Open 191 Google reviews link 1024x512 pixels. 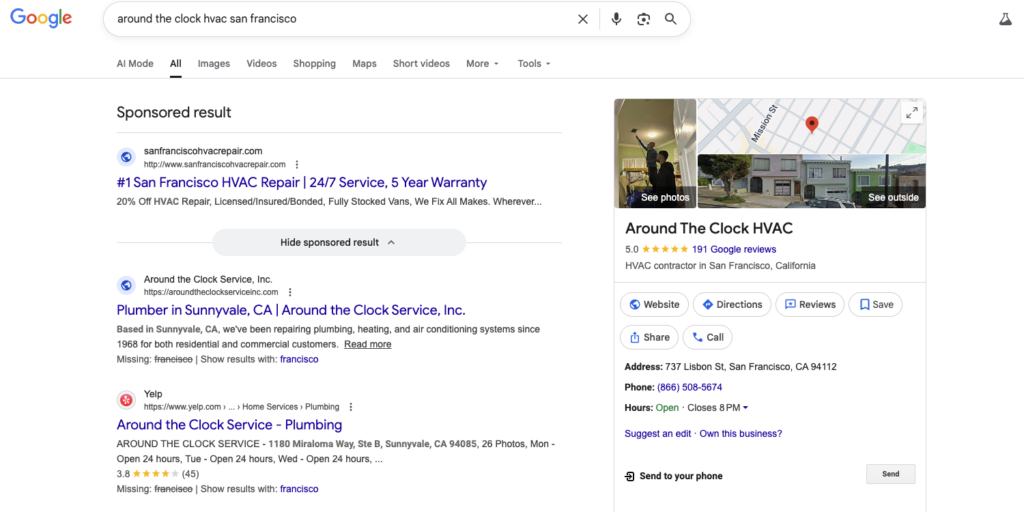coord(734,249)
